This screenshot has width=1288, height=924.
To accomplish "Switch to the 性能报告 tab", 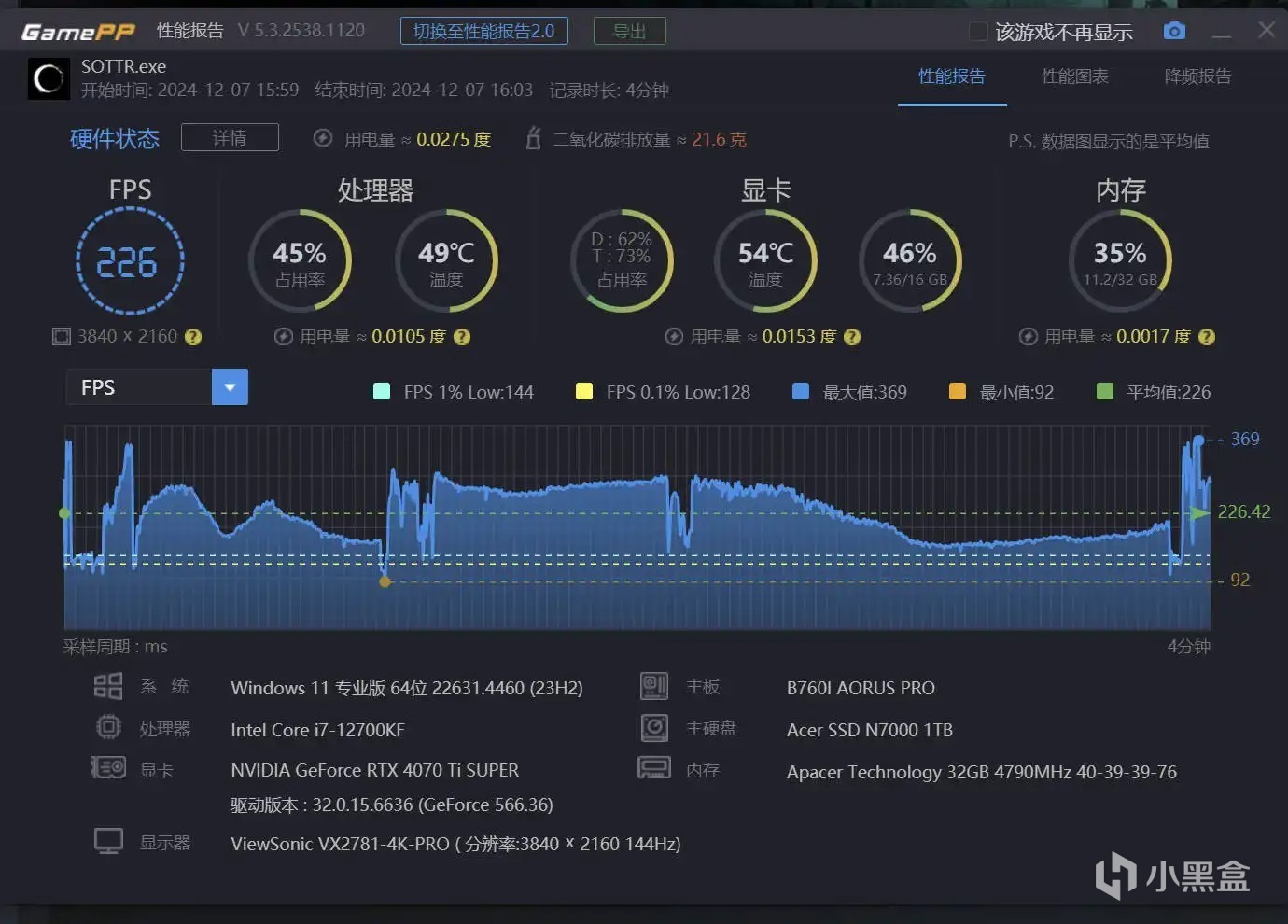I will coord(952,77).
